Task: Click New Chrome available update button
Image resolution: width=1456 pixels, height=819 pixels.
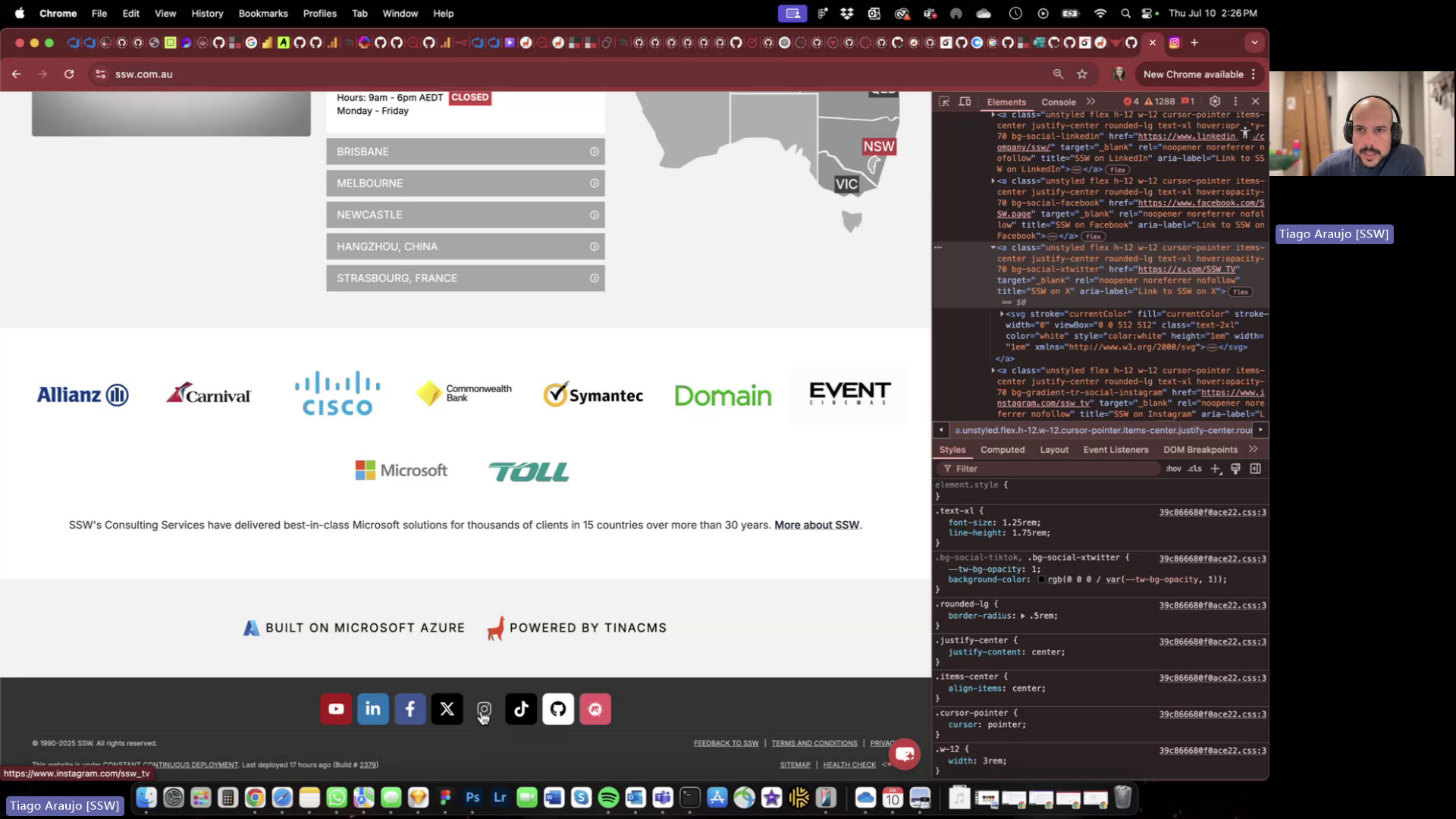Action: point(1193,74)
